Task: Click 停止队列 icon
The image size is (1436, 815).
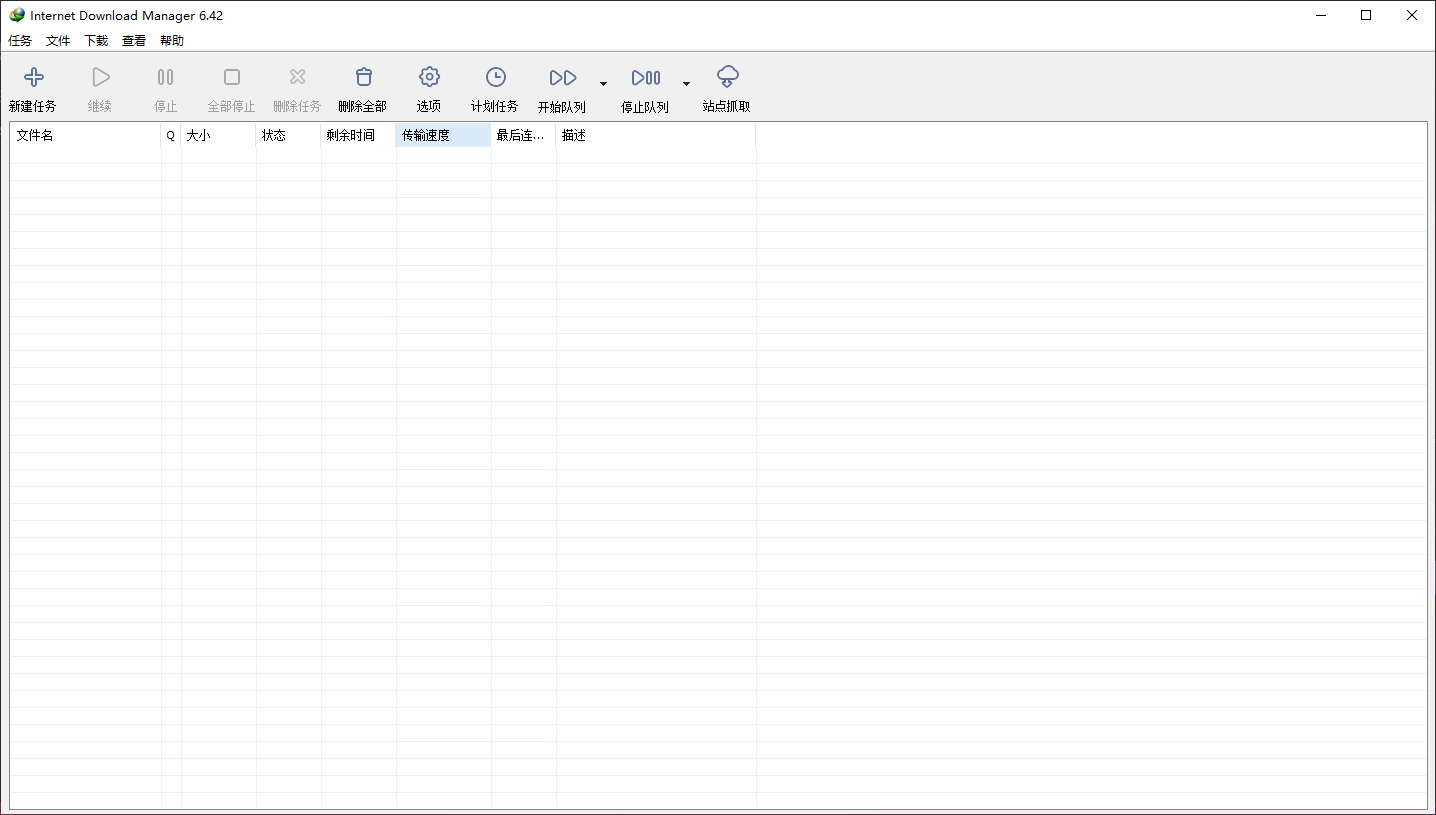Action: click(646, 78)
